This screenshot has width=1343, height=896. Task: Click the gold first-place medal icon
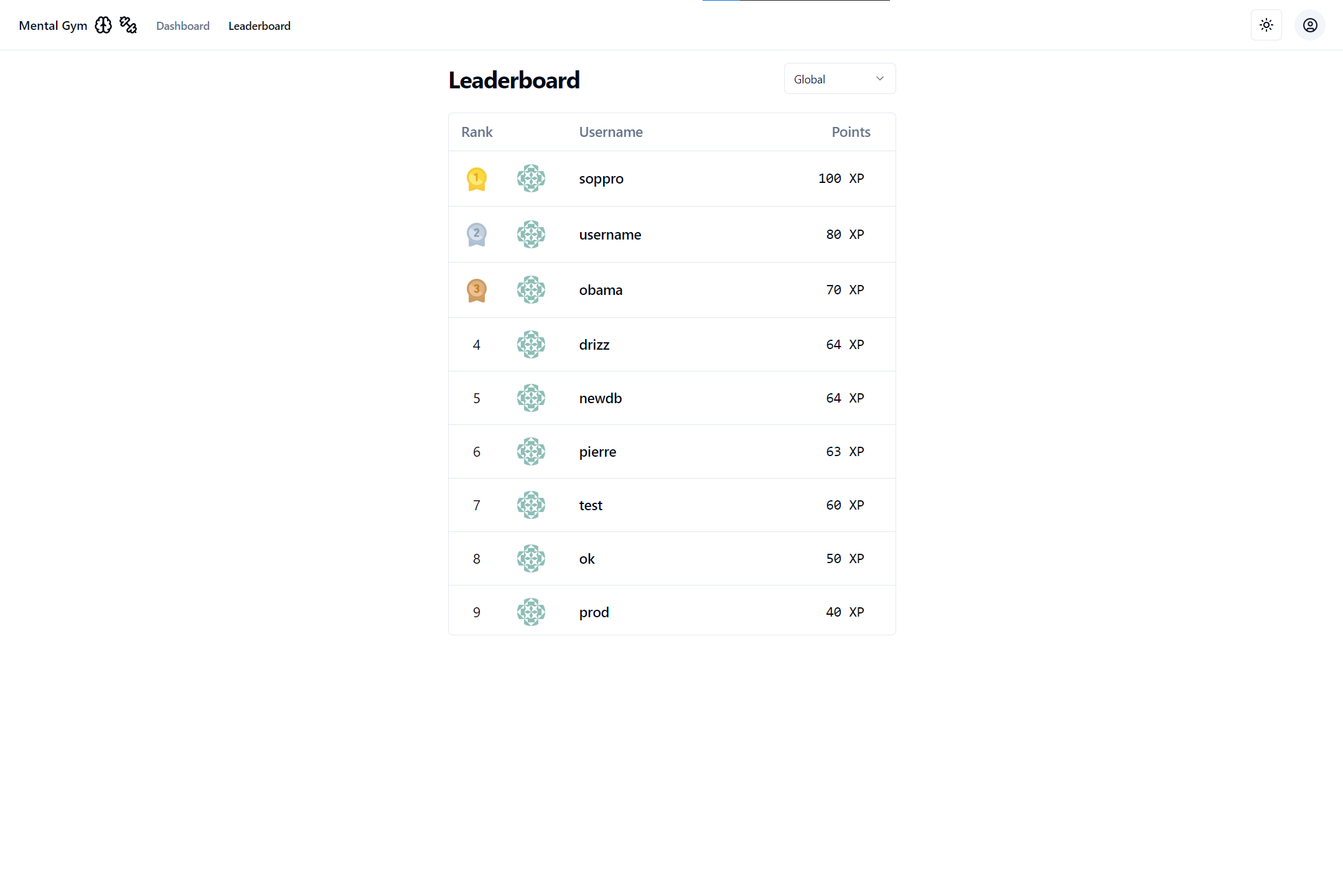click(x=476, y=179)
